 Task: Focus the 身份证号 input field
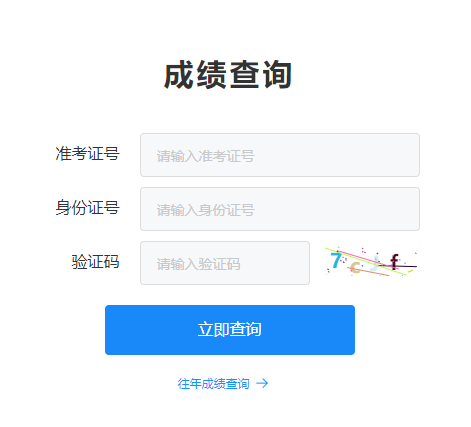tap(280, 209)
